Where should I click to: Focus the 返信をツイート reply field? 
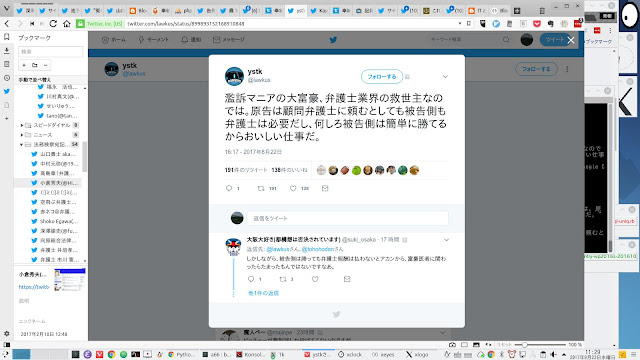click(347, 218)
